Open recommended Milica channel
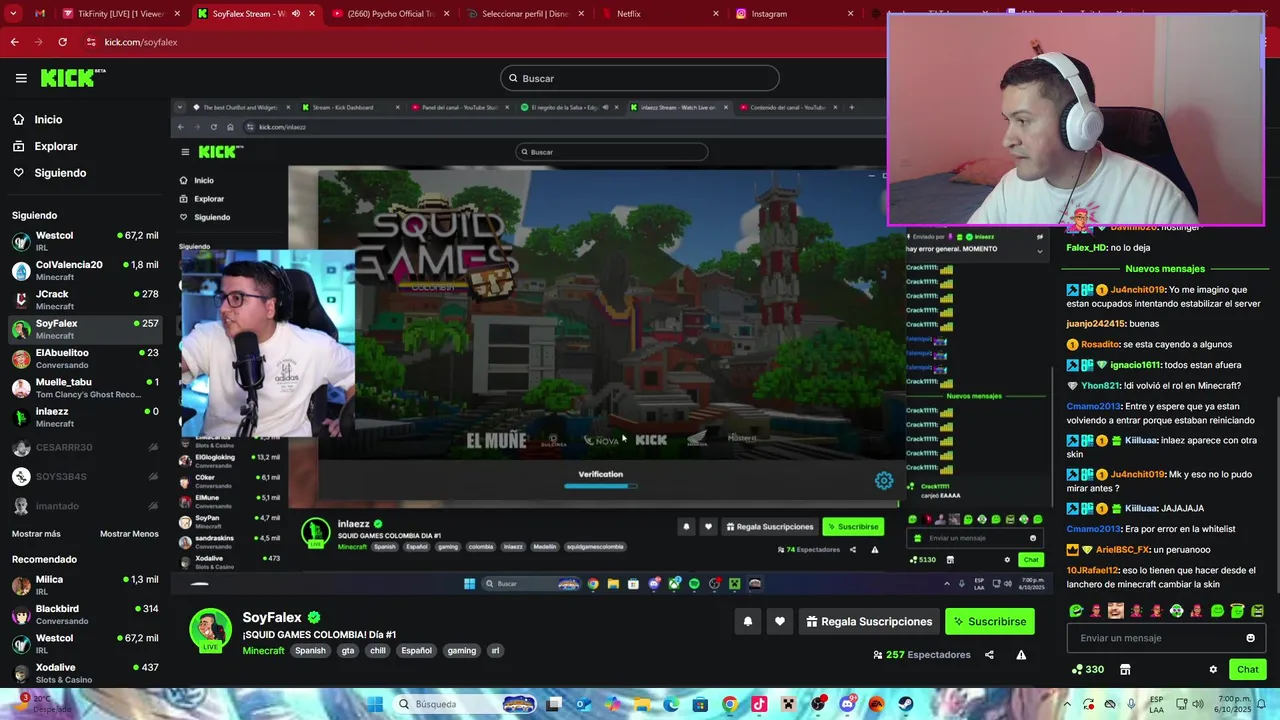Viewport: 1280px width, 720px height. pyautogui.click(x=85, y=585)
